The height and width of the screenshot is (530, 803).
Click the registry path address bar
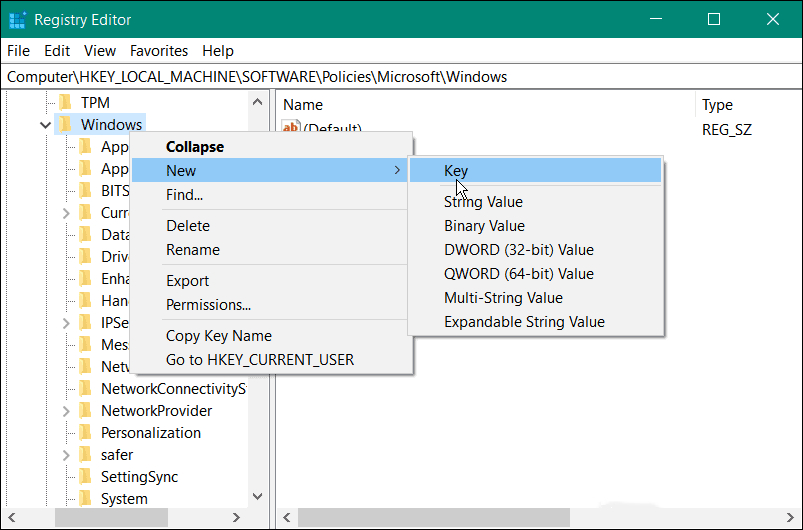(402, 77)
